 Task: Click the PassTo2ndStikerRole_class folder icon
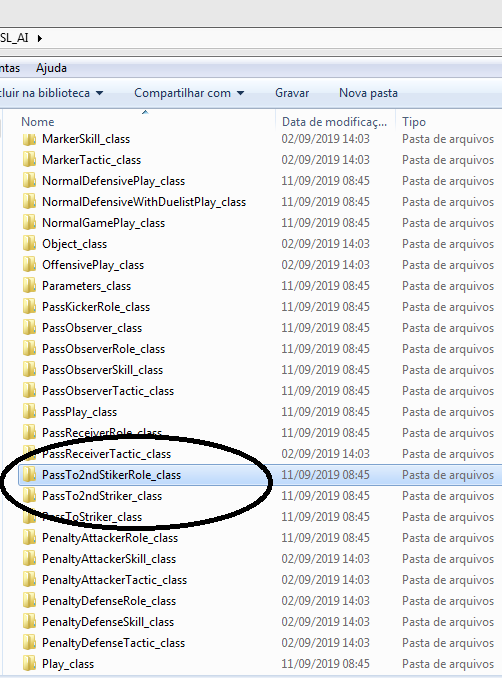pyautogui.click(x=29, y=475)
